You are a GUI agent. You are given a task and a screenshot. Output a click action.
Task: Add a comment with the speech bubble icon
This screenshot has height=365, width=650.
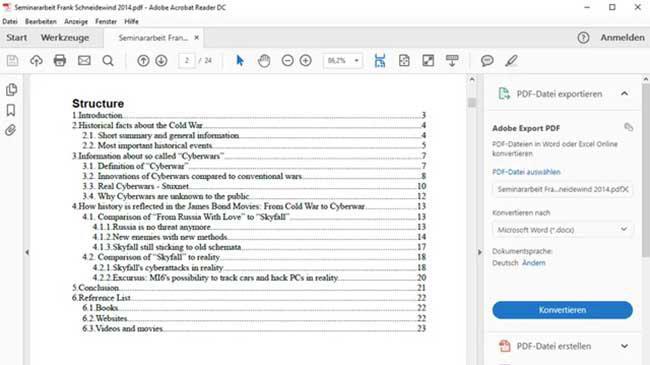click(x=487, y=61)
